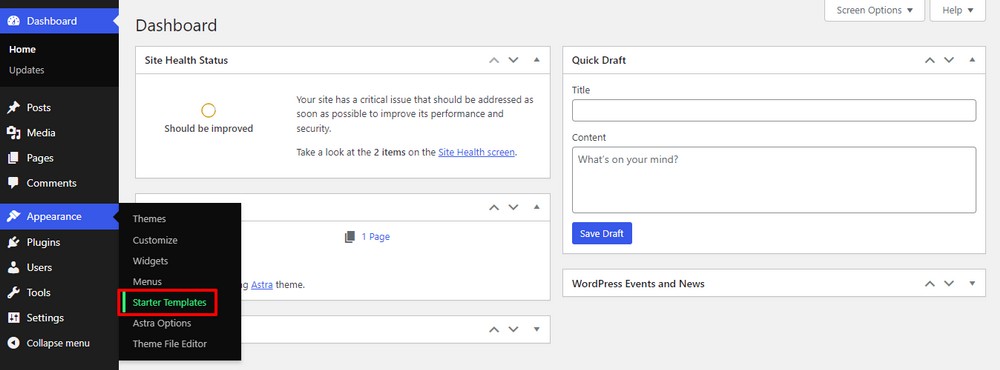Viewport: 1000px width, 370px height.
Task: Move Site Health Status panel up
Action: 494,60
